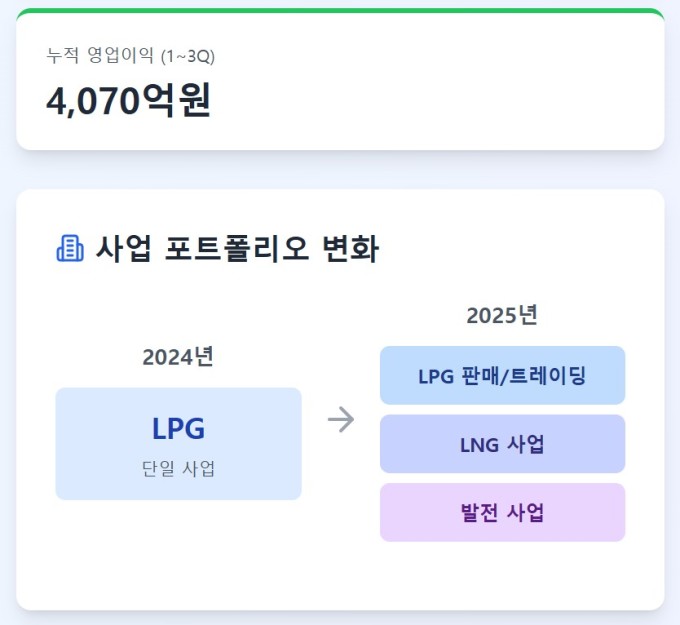
Task: Click the green accent bar atop the profit card
Action: tap(340, 11)
